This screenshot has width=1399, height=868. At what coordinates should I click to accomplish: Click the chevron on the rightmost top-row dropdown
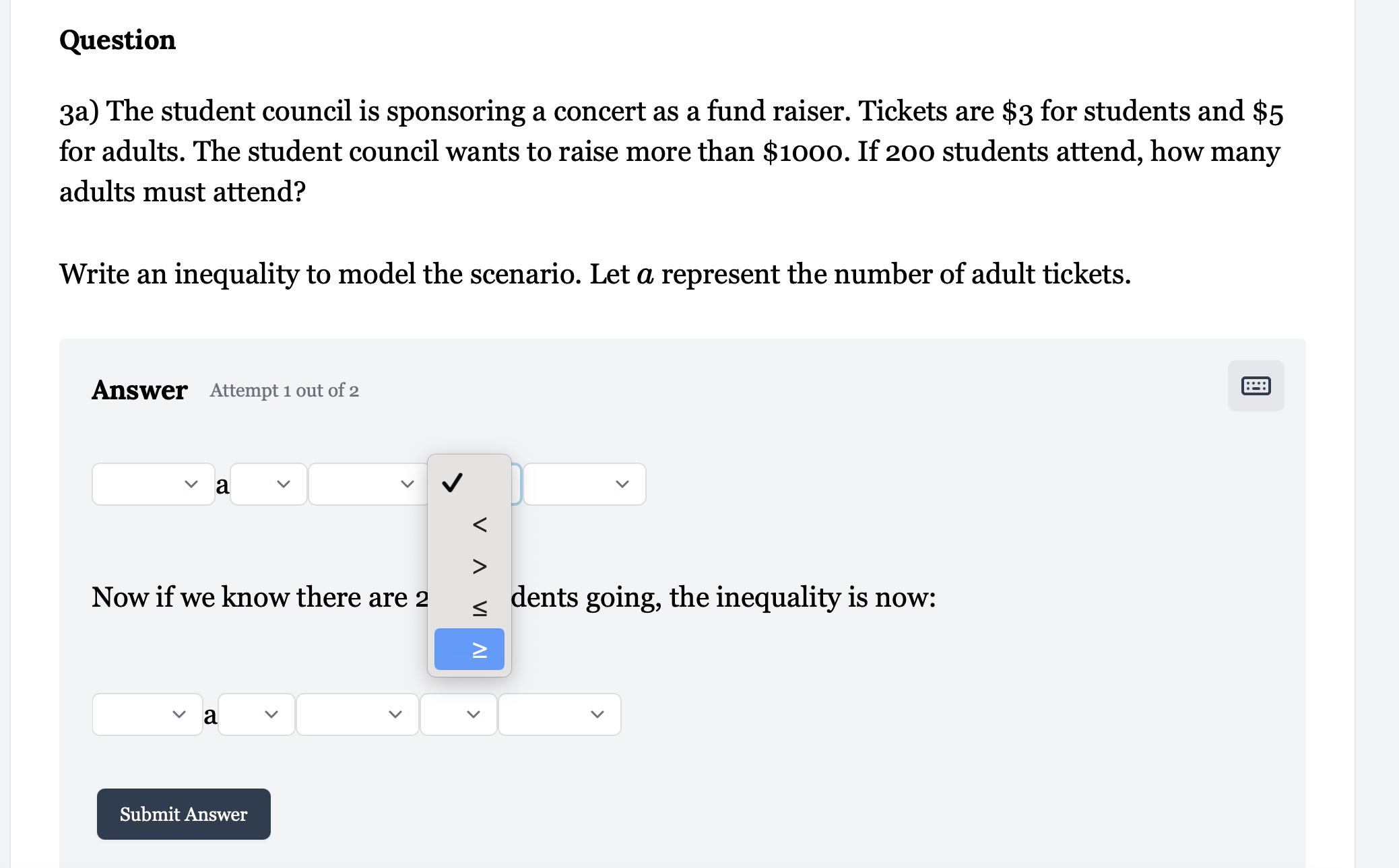coord(622,483)
